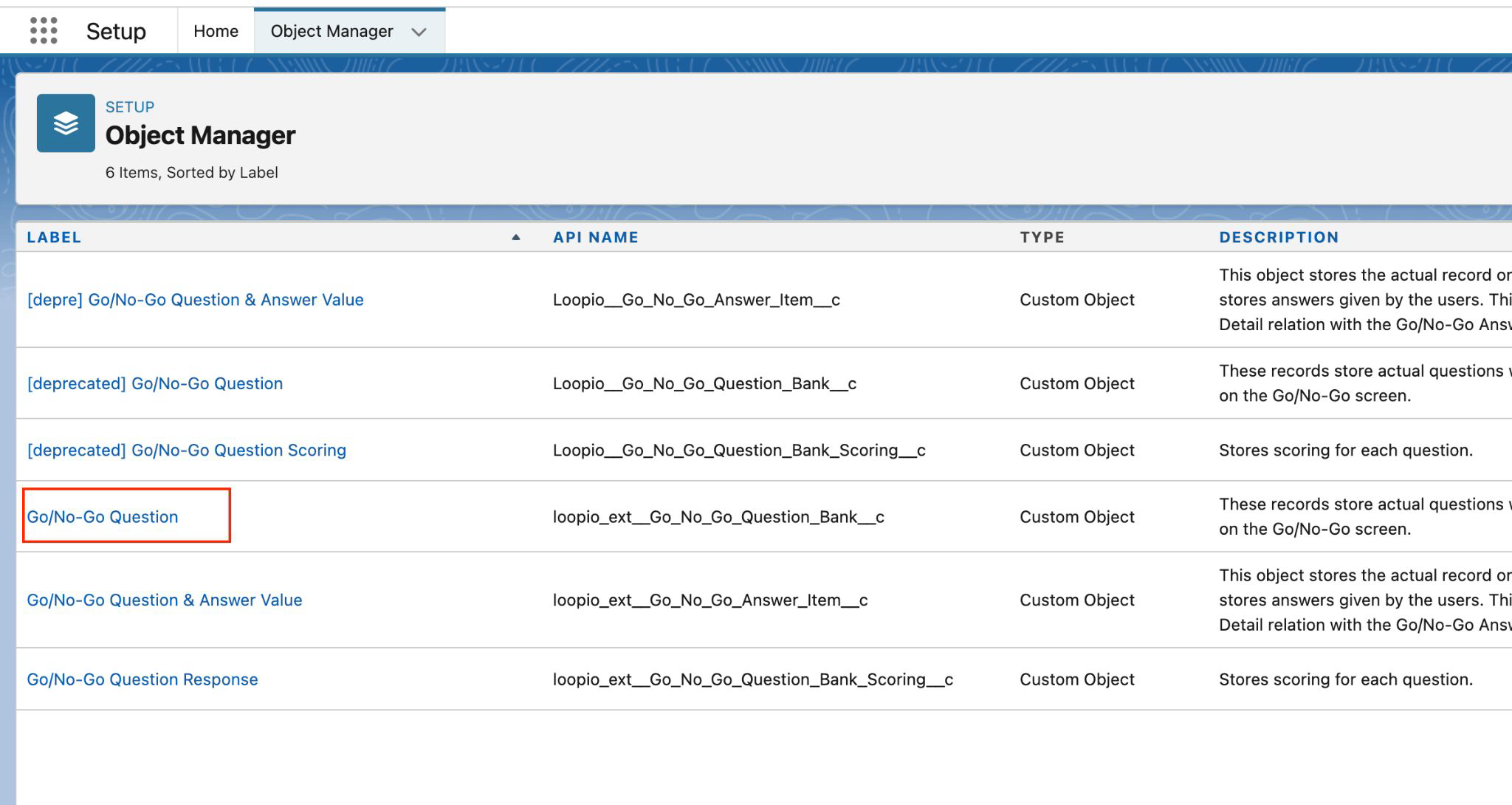
Task: Open the Go/No-Go Question object
Action: pyautogui.click(x=103, y=516)
